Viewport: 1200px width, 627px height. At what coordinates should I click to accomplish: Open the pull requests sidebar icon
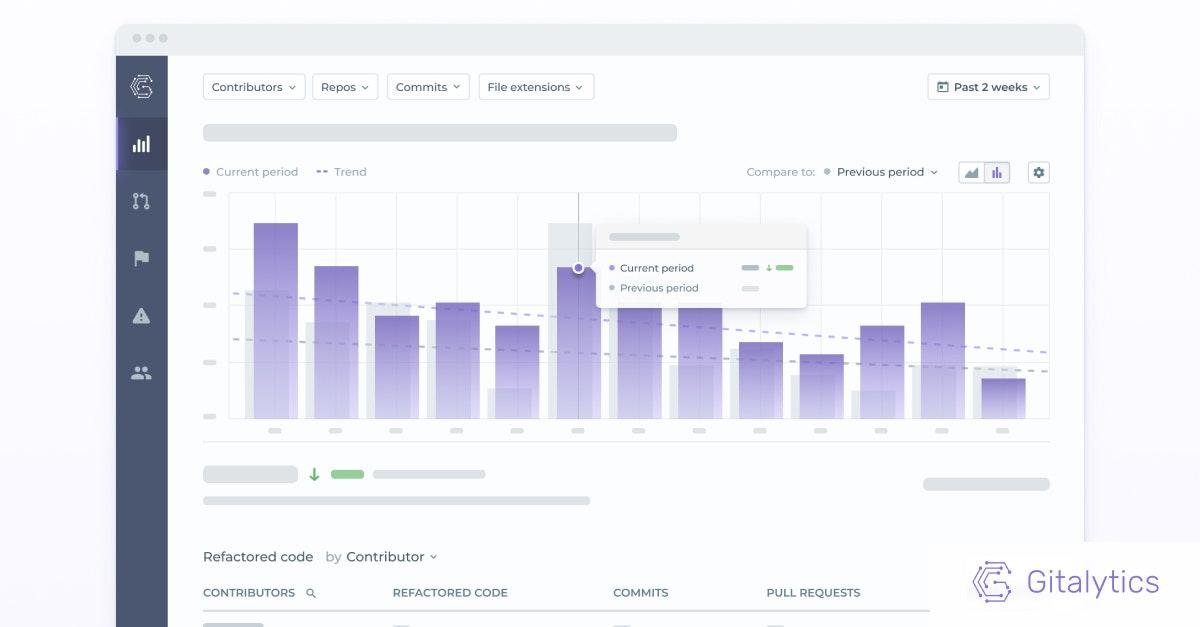click(141, 201)
